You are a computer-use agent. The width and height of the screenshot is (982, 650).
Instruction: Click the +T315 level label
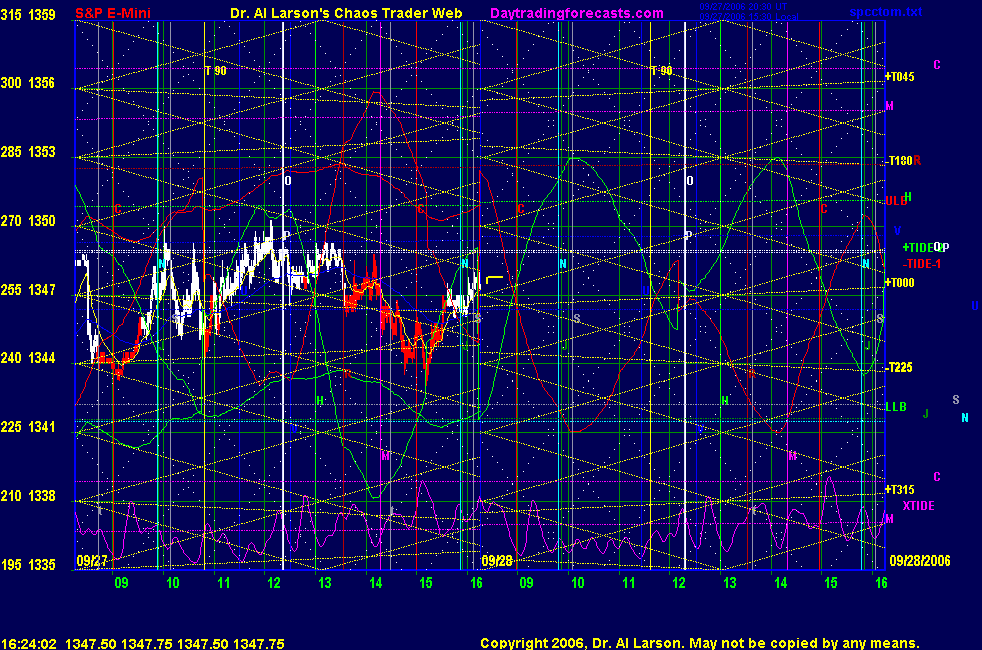pyautogui.click(x=900, y=489)
